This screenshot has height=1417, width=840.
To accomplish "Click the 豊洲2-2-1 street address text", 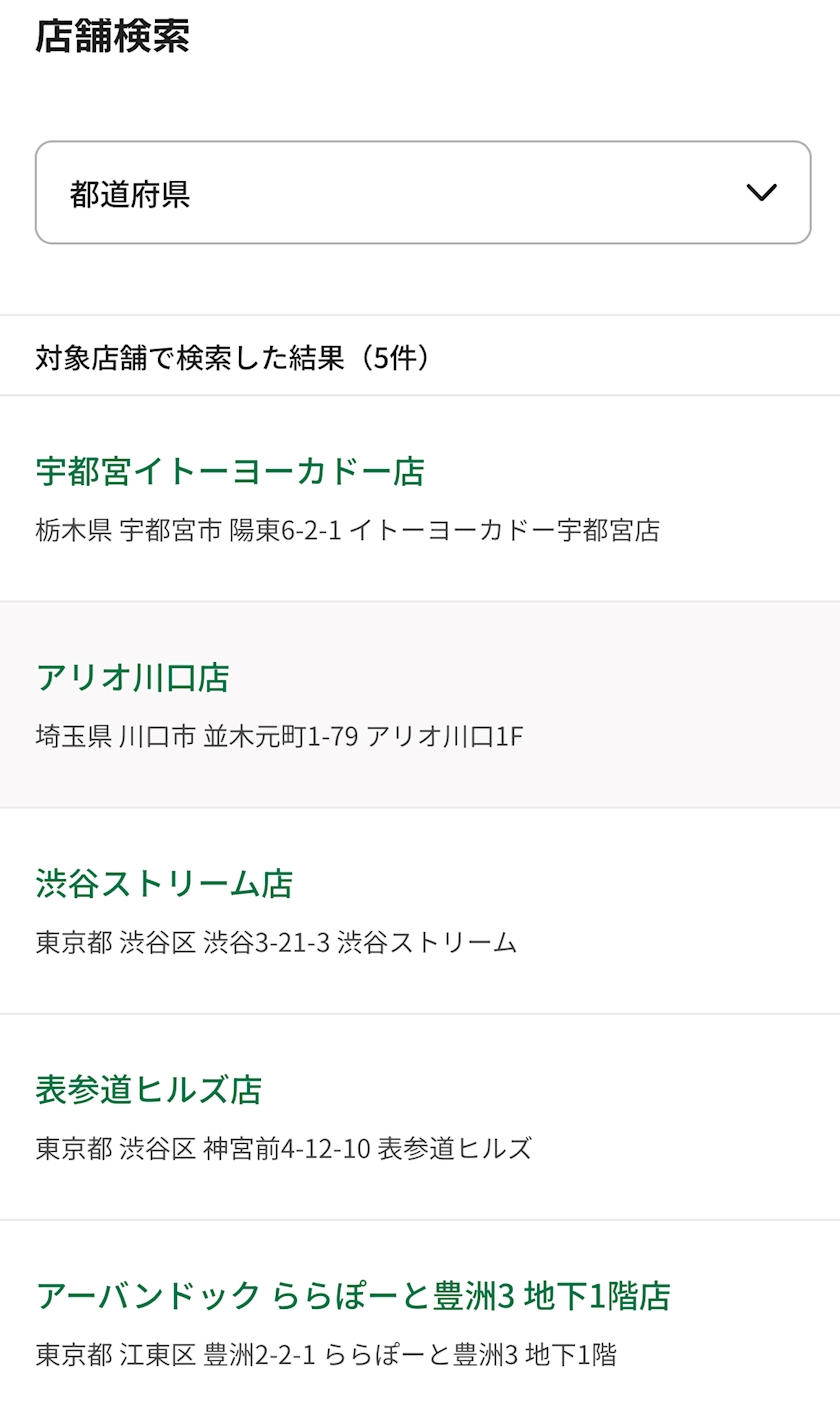I will [259, 1356].
